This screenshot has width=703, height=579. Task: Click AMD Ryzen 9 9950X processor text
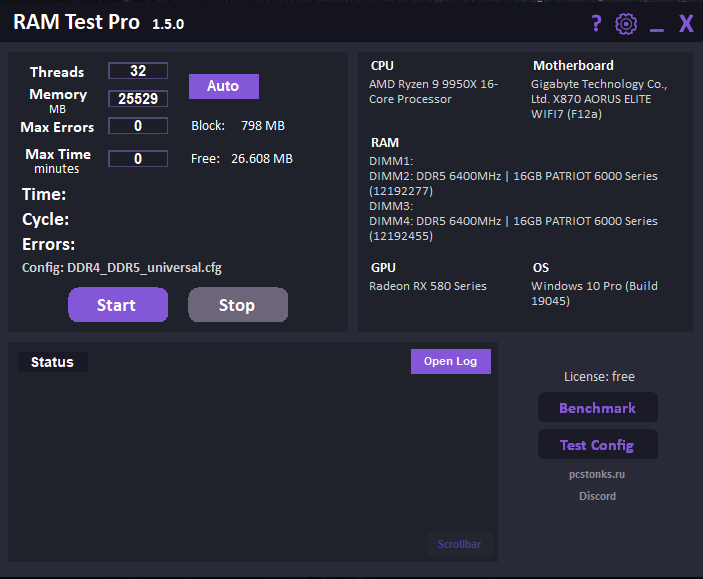433,91
